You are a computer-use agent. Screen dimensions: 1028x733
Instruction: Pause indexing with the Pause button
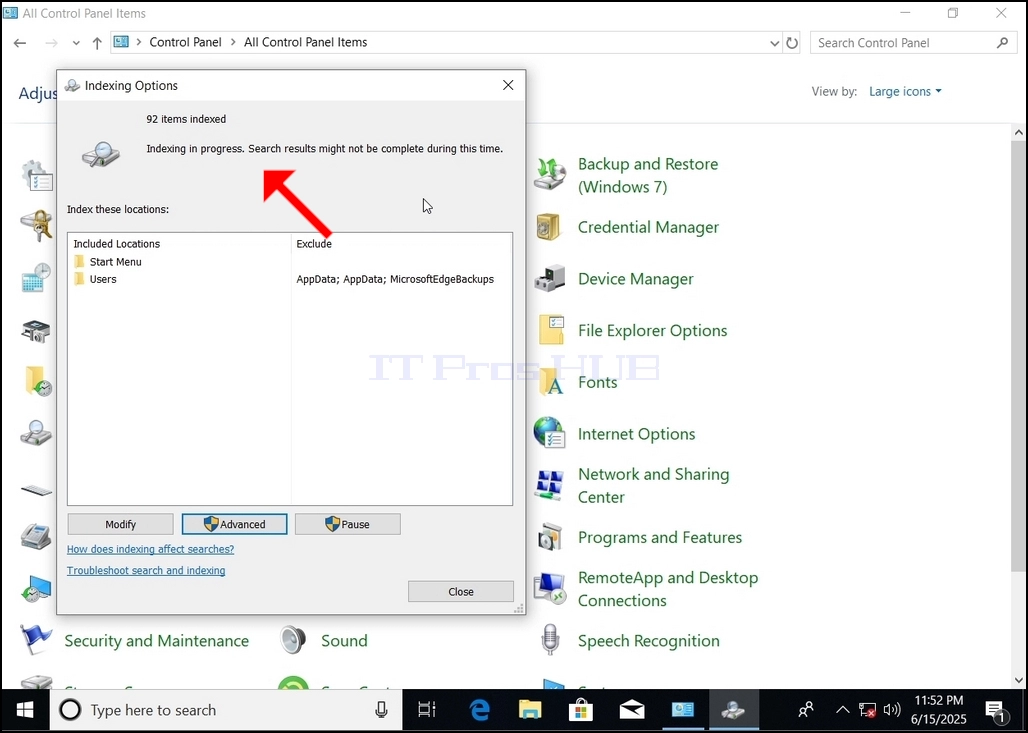click(x=347, y=524)
